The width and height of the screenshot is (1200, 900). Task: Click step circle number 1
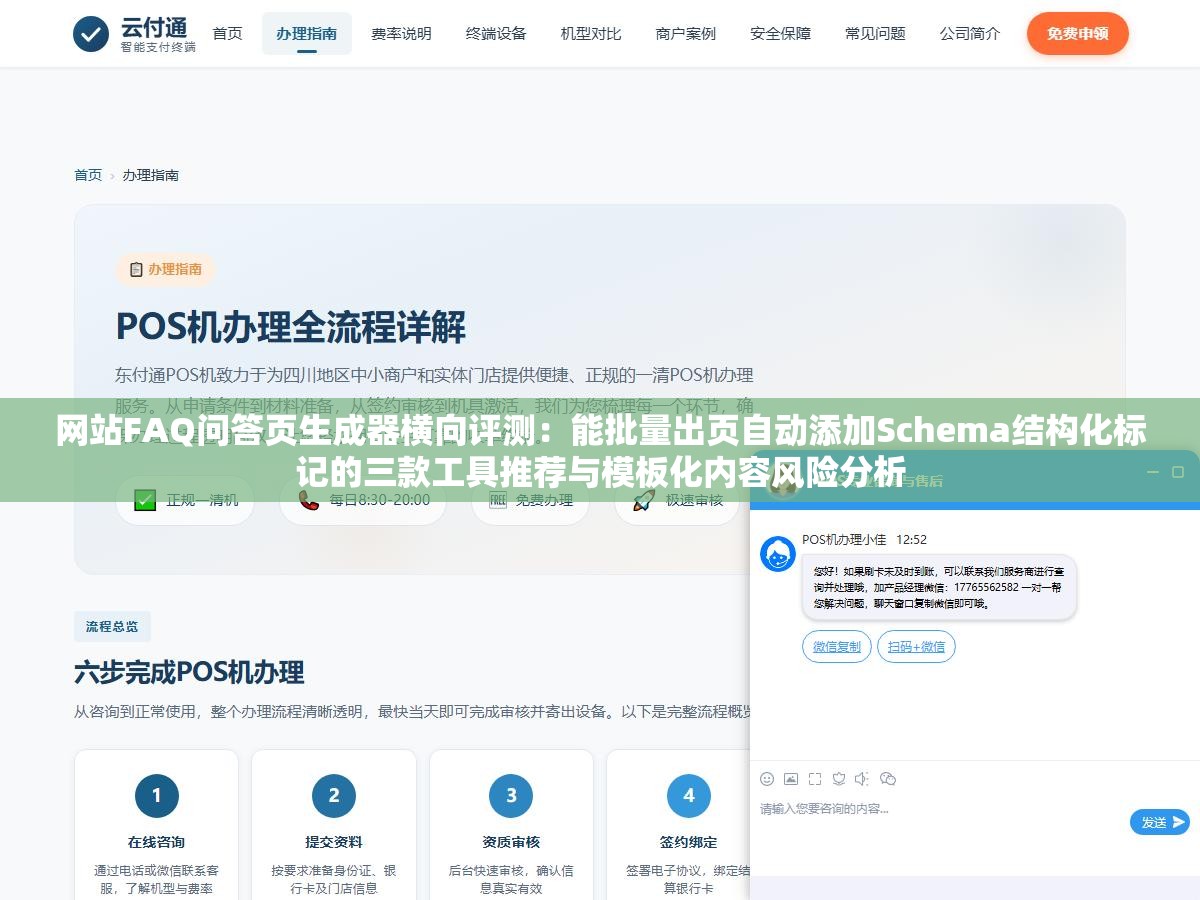(x=156, y=796)
